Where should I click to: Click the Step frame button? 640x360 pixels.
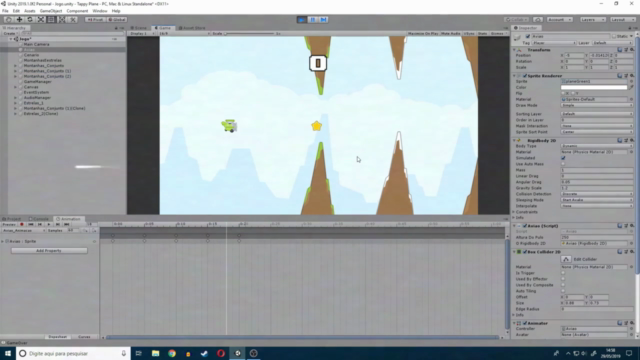324,20
